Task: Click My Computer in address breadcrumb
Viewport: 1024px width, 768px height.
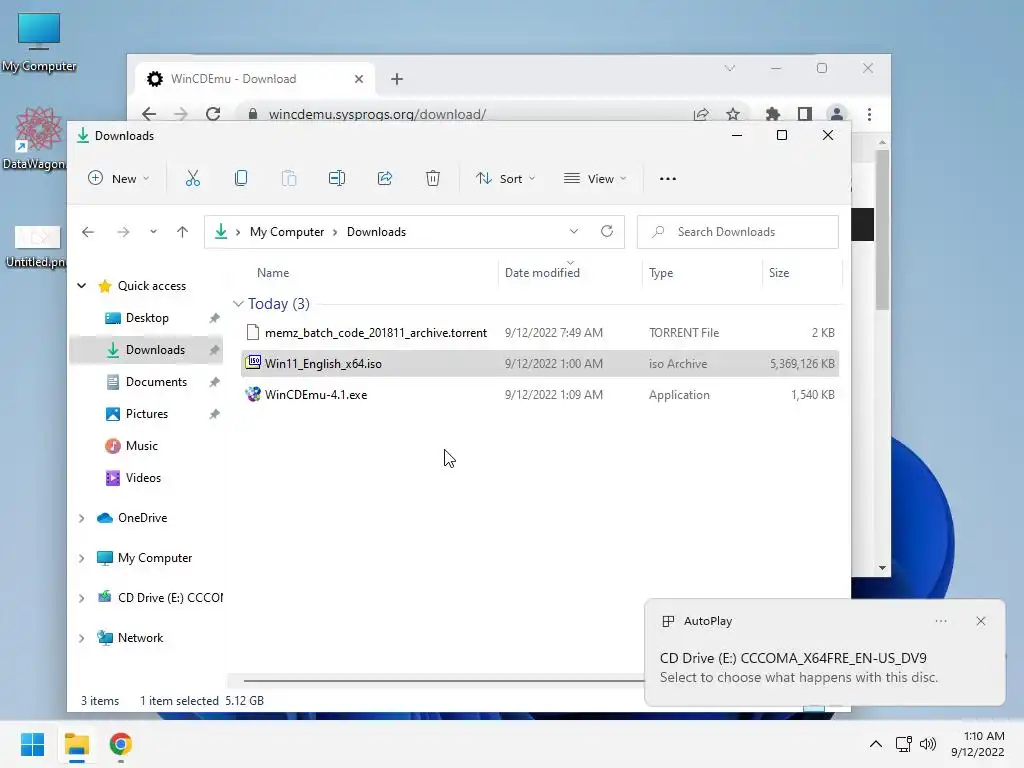Action: click(x=287, y=232)
